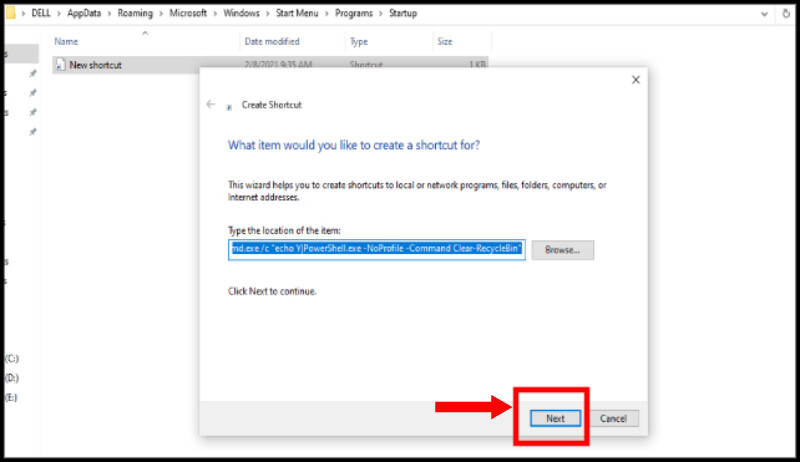The image size is (800, 462).
Task: Click the Startup breadcrumb segment
Action: point(403,13)
